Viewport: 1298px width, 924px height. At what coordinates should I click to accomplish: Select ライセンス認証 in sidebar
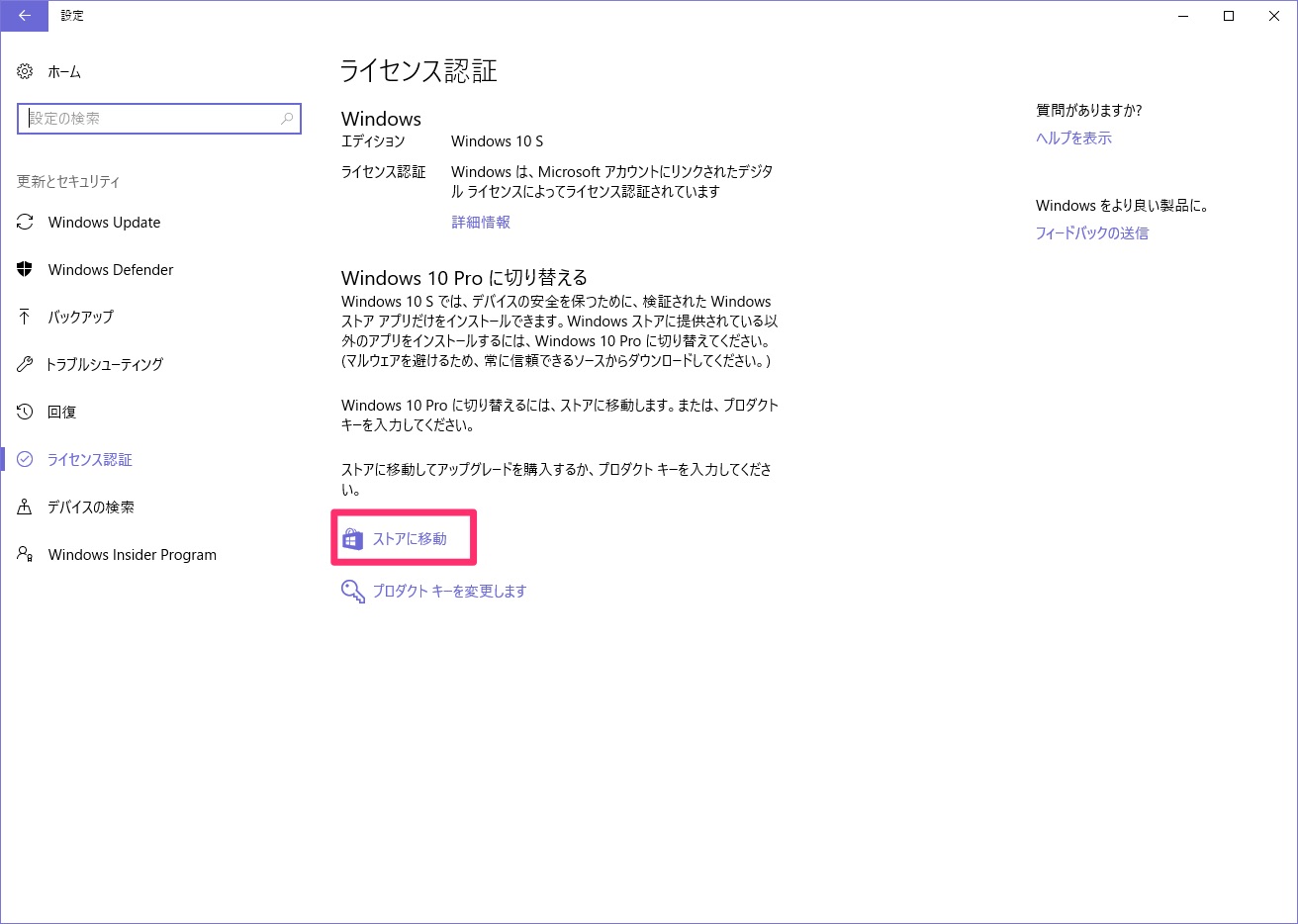(x=90, y=459)
